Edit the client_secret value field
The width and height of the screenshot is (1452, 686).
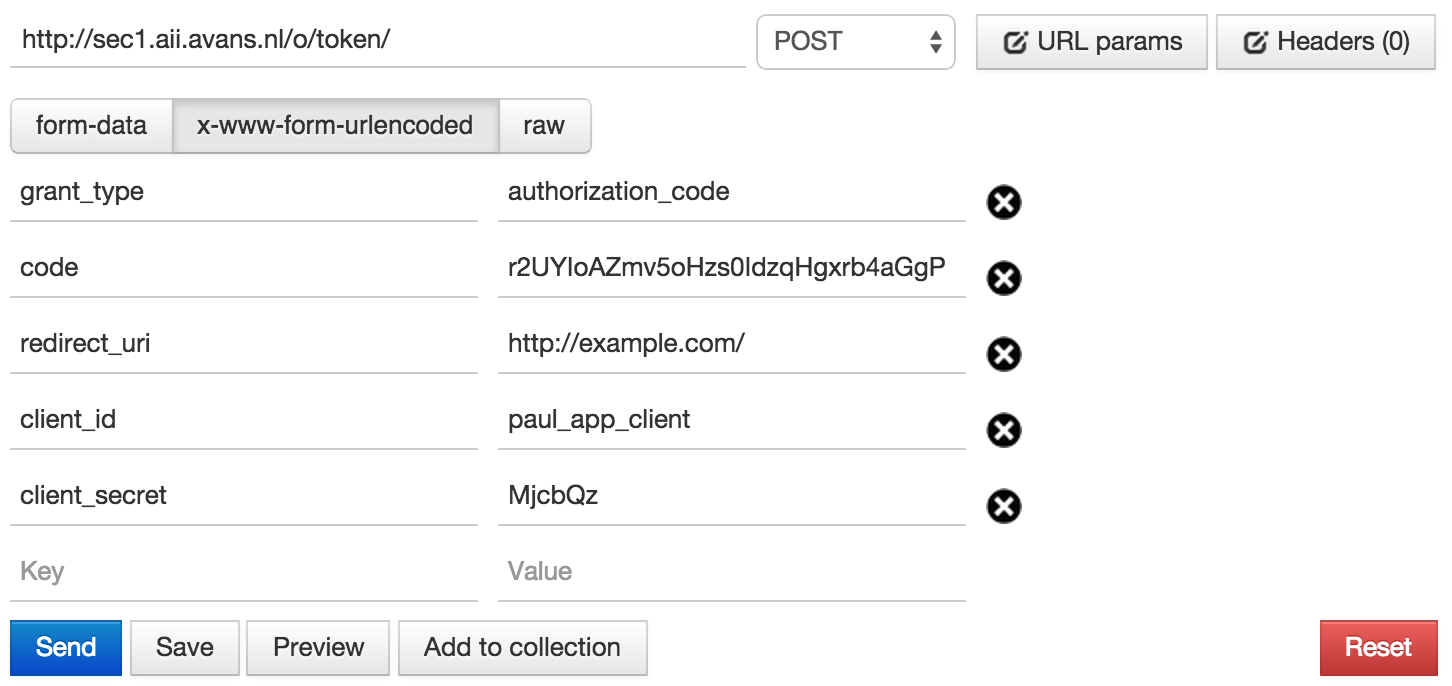pyautogui.click(x=731, y=496)
